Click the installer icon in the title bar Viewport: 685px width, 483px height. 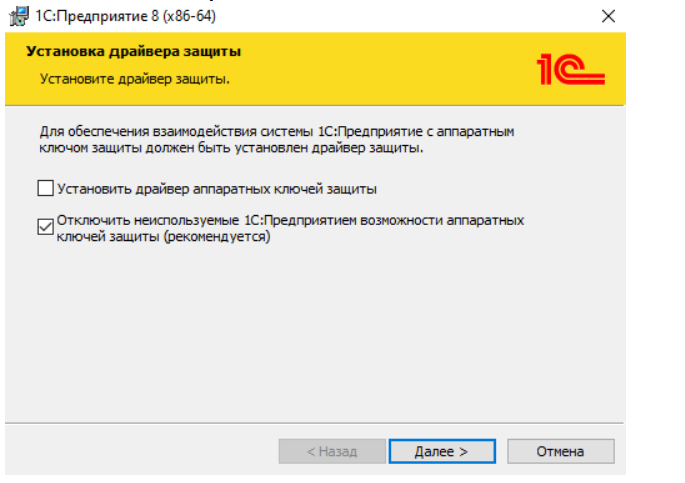click(x=17, y=16)
